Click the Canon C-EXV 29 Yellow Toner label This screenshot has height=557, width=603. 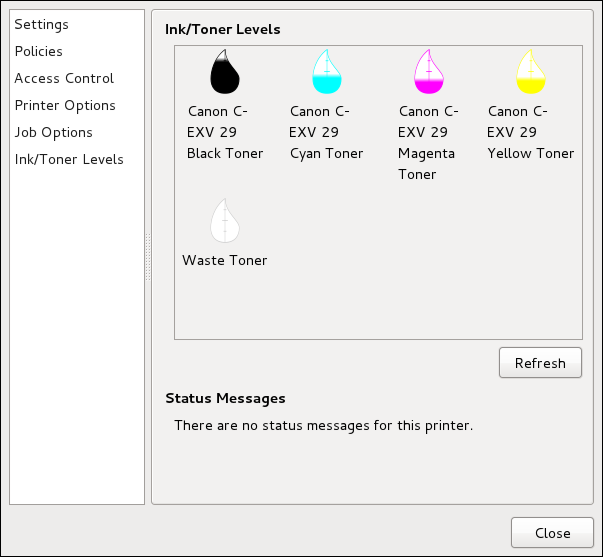(x=530, y=132)
